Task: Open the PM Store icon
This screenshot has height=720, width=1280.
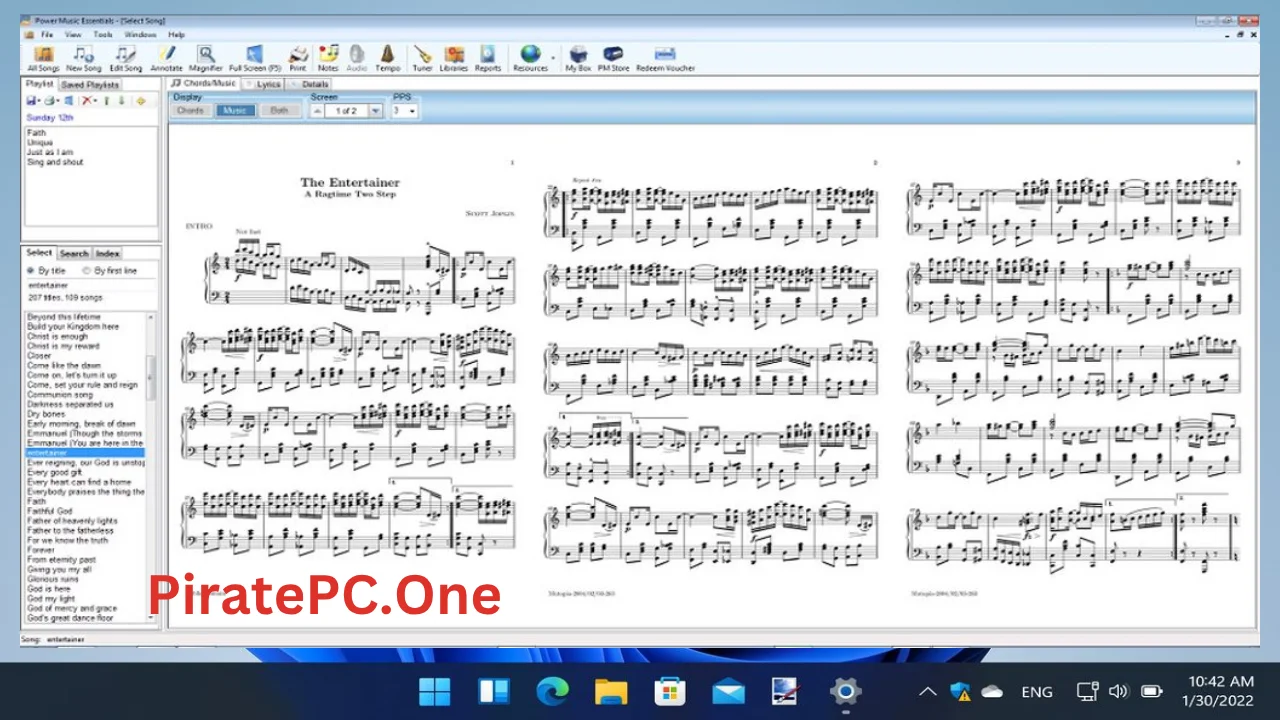Action: [x=613, y=58]
